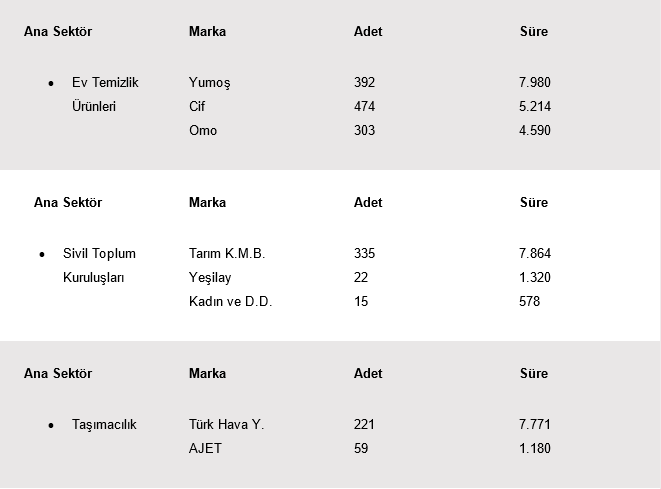Select the Kadın ve D.D. cell
The width and height of the screenshot is (661, 489).
tap(230, 302)
